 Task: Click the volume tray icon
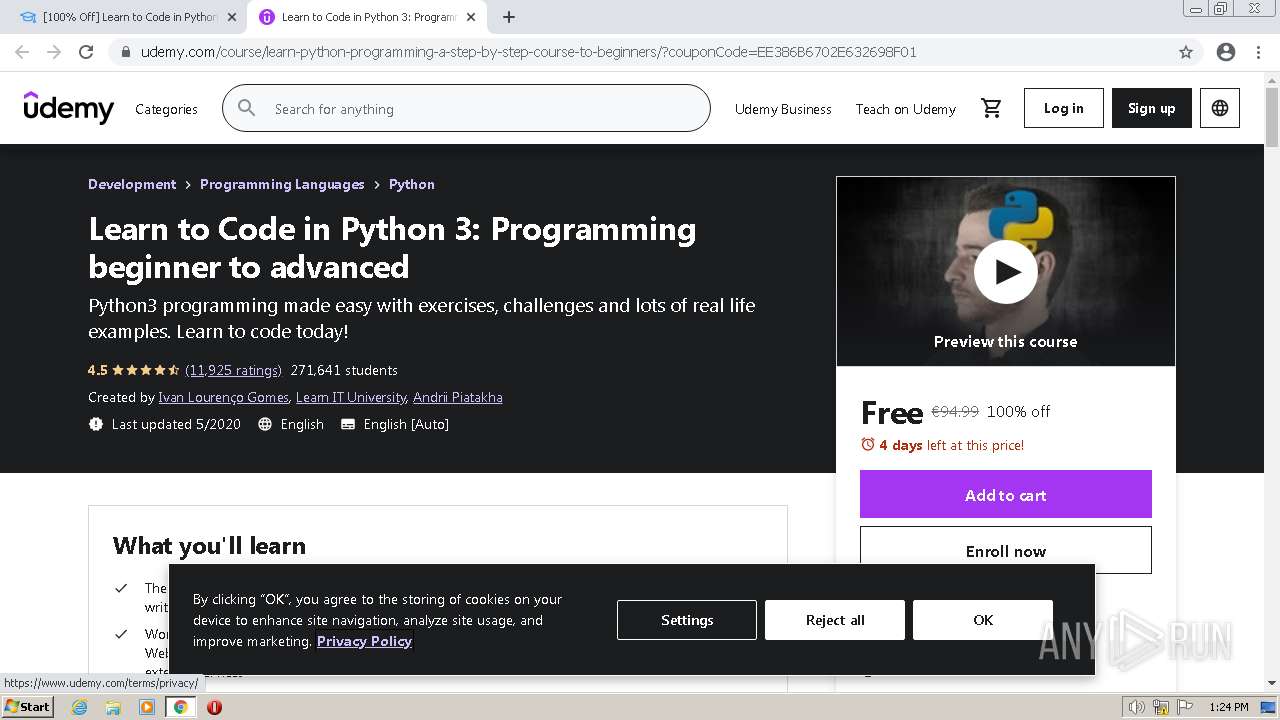click(x=1137, y=707)
